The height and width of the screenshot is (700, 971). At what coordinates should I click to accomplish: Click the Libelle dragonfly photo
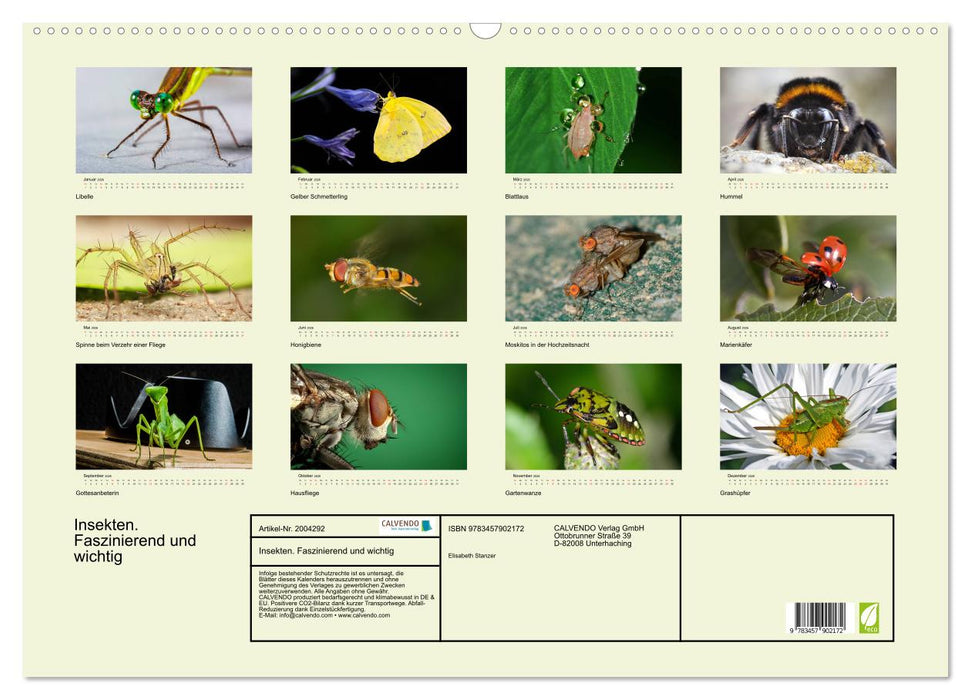[x=162, y=122]
